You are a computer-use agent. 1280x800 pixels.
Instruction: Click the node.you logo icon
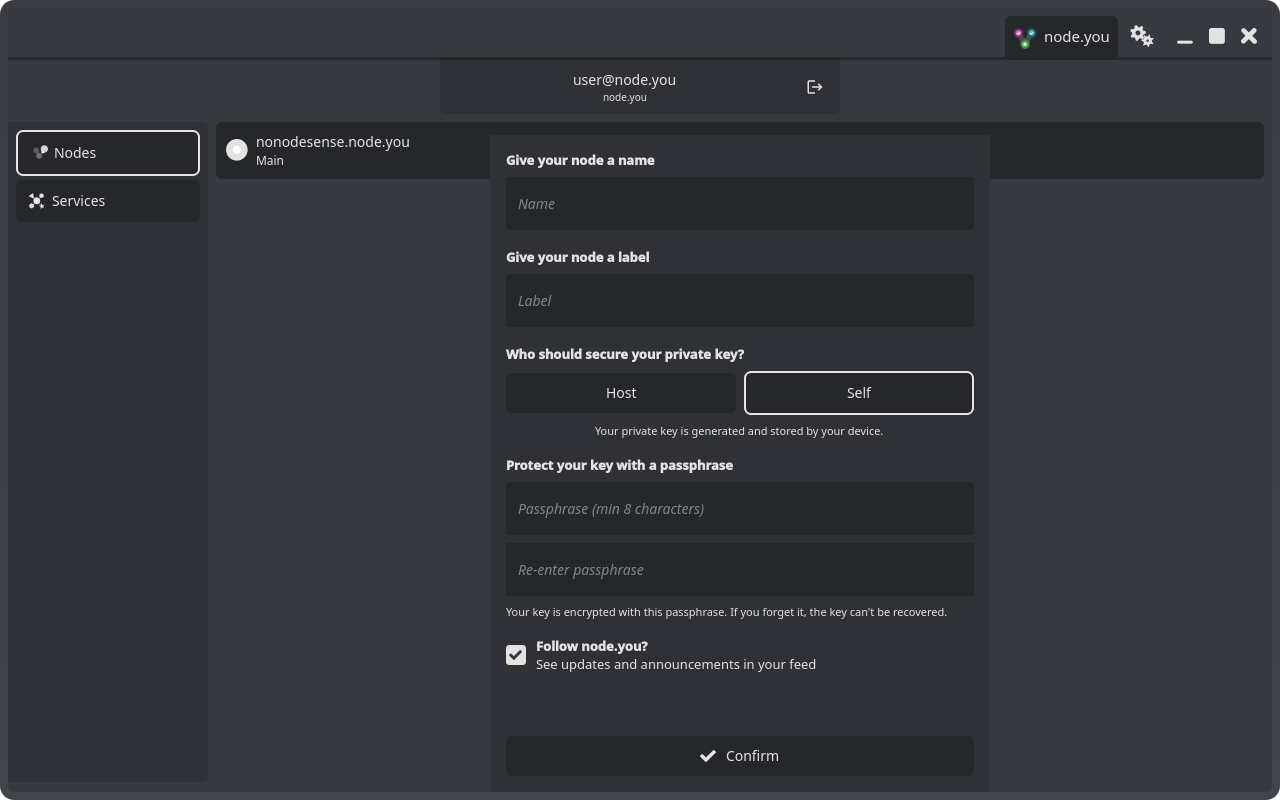[x=1025, y=37]
